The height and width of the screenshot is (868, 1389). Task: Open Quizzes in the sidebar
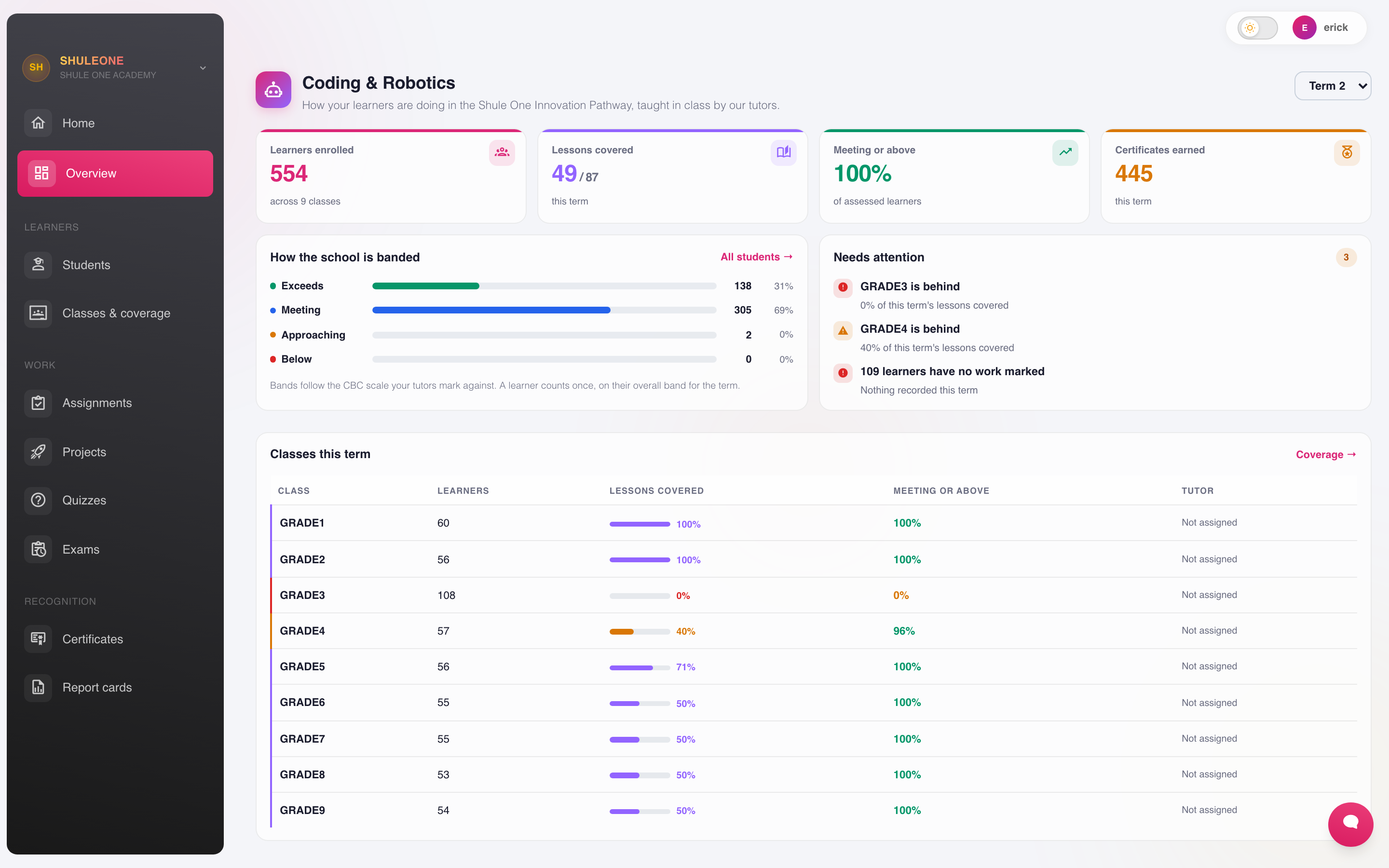click(115, 500)
